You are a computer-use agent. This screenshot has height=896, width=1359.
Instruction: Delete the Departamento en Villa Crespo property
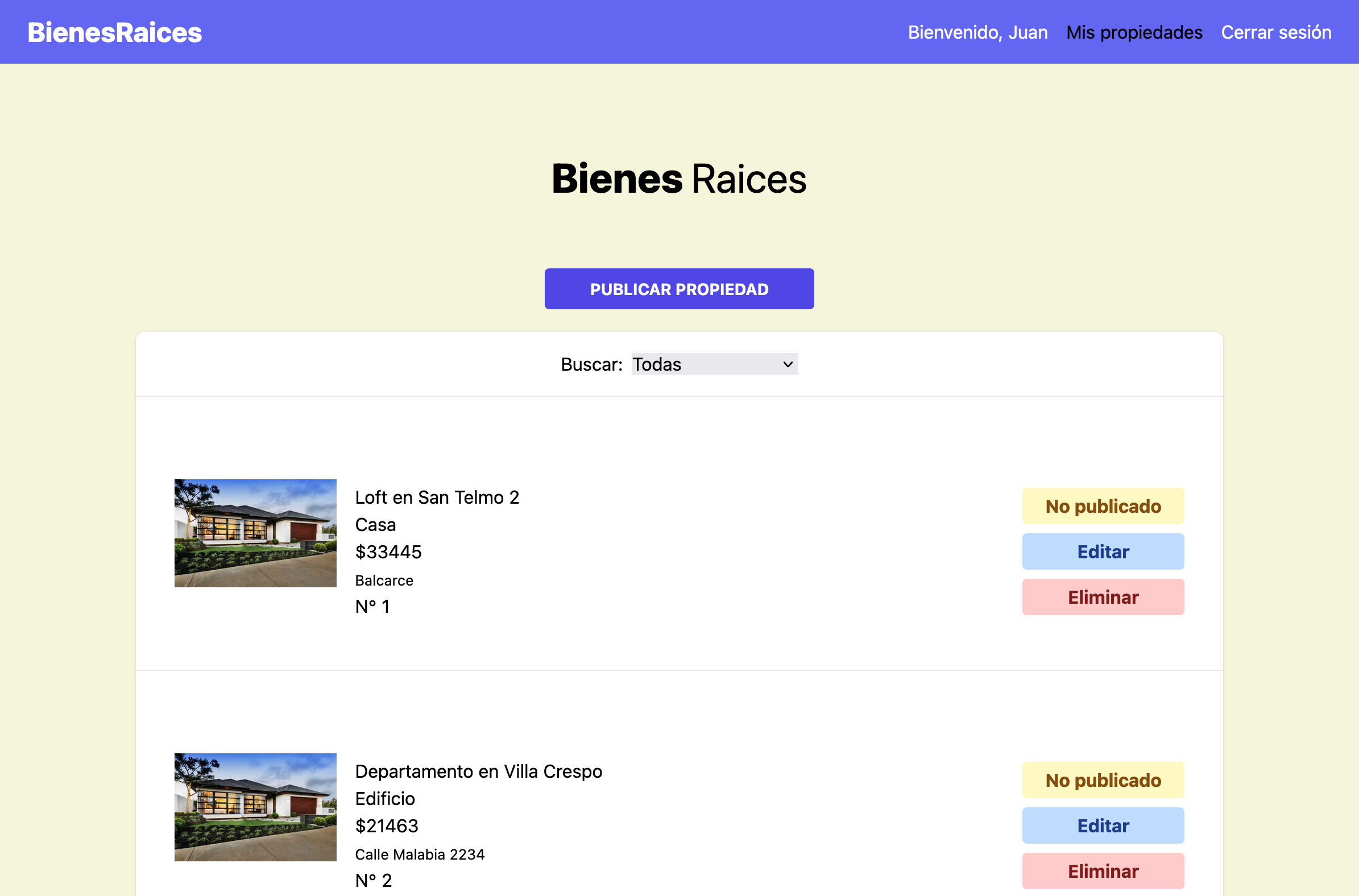1103,872
